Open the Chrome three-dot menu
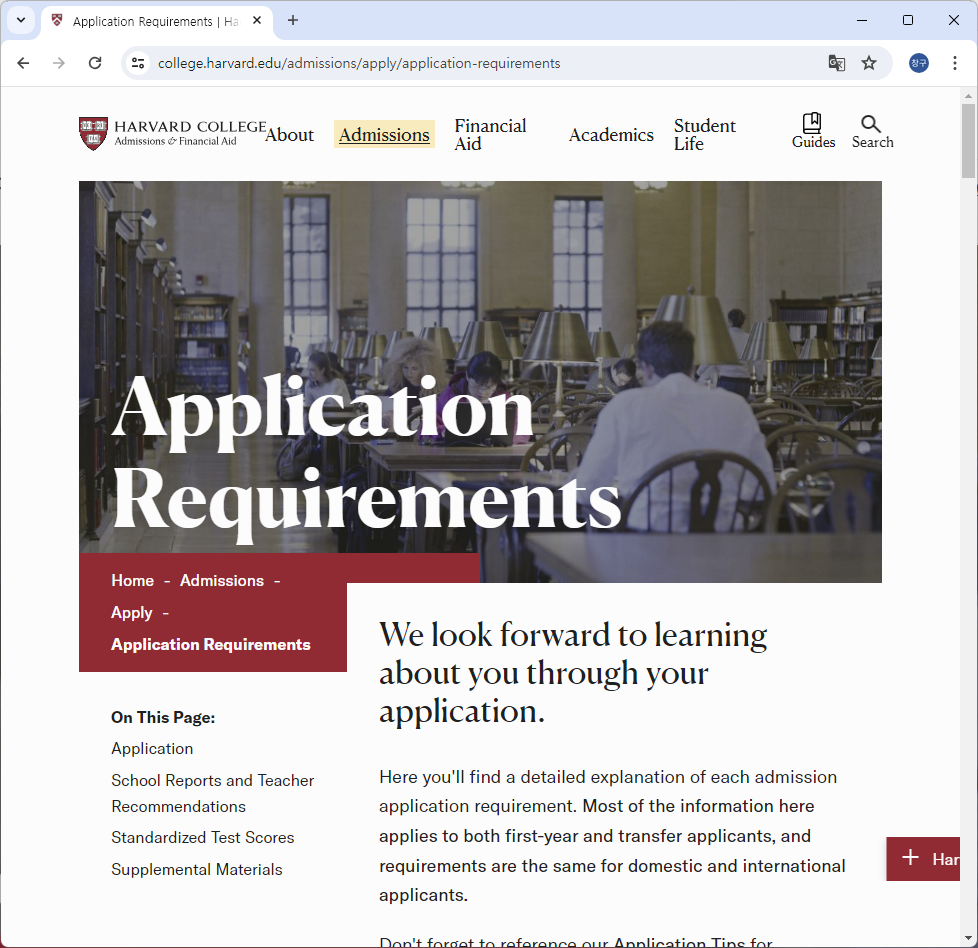This screenshot has width=978, height=948. (x=954, y=63)
